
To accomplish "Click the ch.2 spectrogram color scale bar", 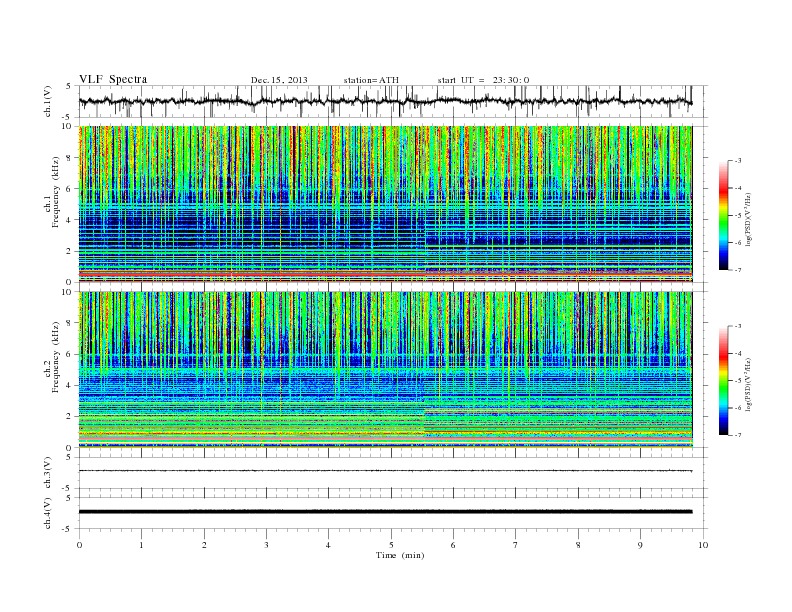I will 723,380.
